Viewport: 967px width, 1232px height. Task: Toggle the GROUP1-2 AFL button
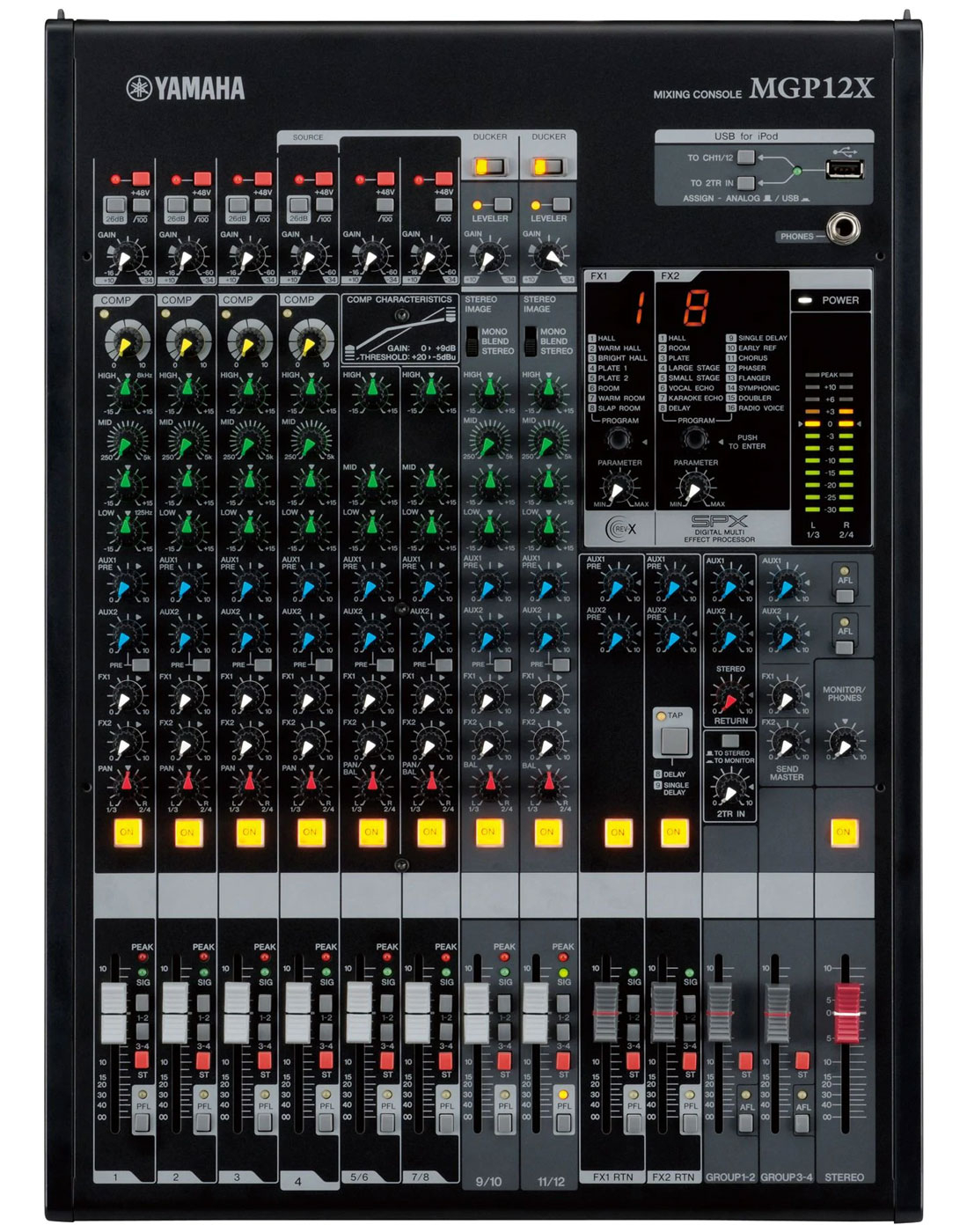pyautogui.click(x=746, y=1122)
